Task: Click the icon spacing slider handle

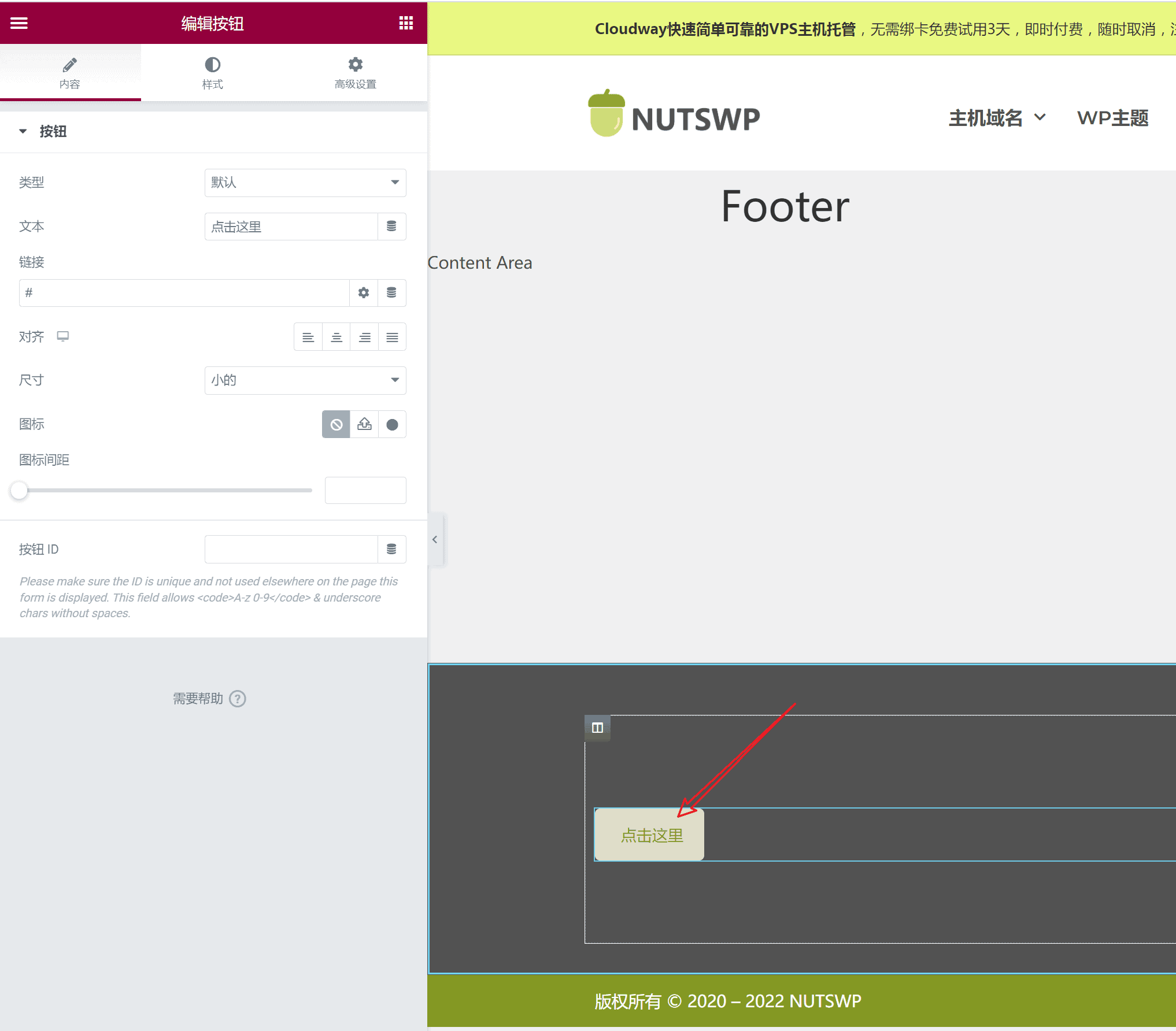Action: 19,491
